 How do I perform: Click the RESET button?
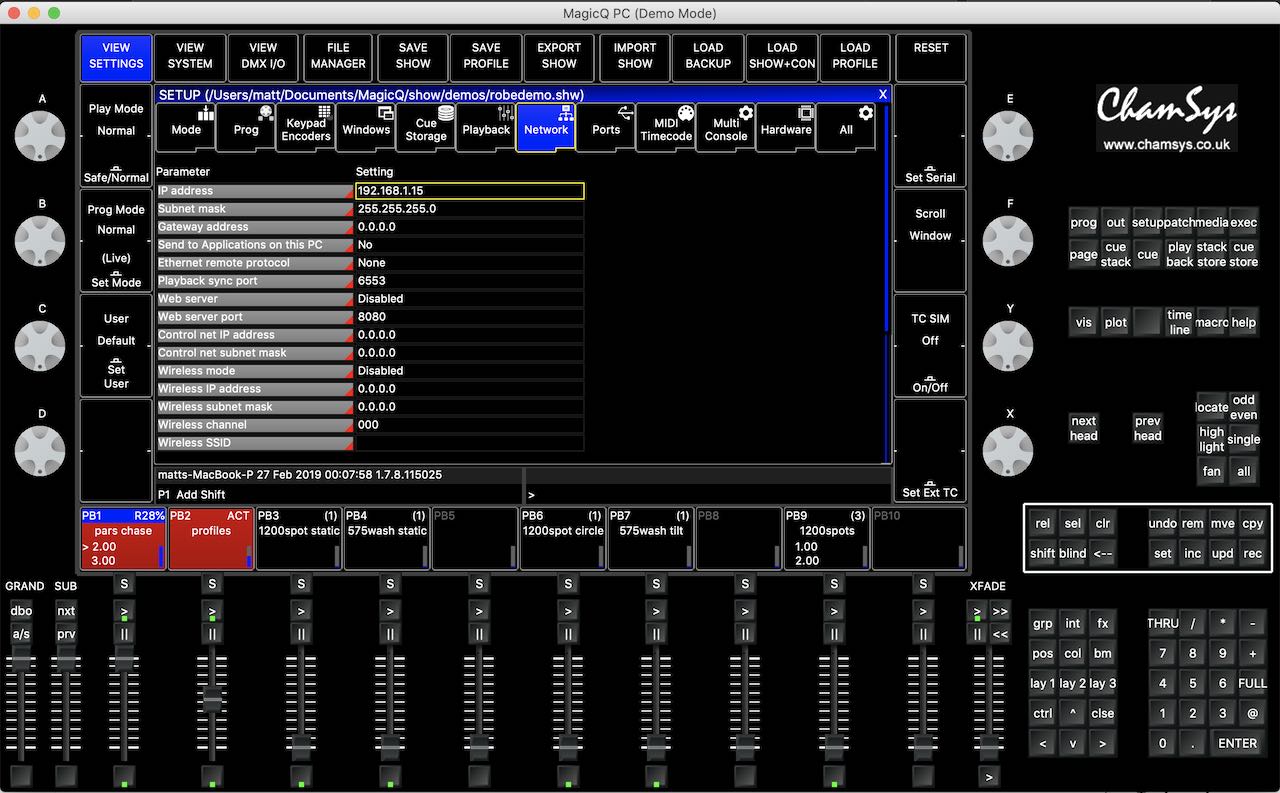[x=931, y=58]
